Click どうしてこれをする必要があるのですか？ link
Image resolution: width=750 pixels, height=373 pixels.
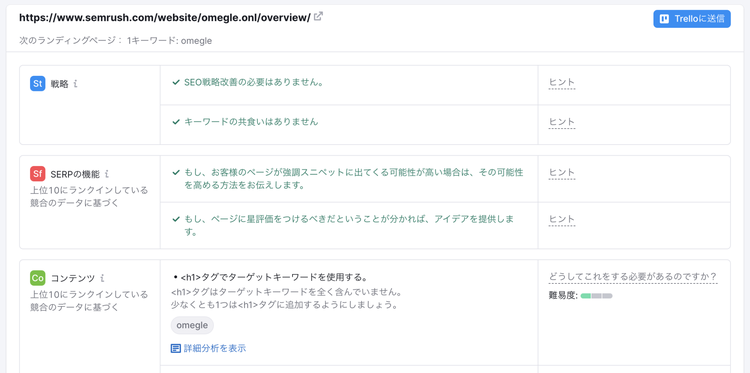[x=633, y=277]
